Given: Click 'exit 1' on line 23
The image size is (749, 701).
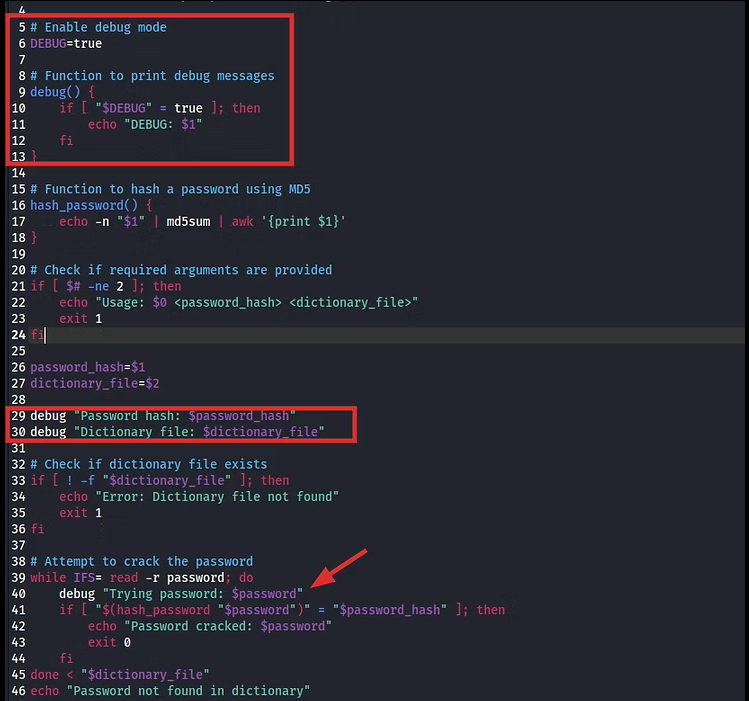Looking at the screenshot, I should pyautogui.click(x=80, y=319).
